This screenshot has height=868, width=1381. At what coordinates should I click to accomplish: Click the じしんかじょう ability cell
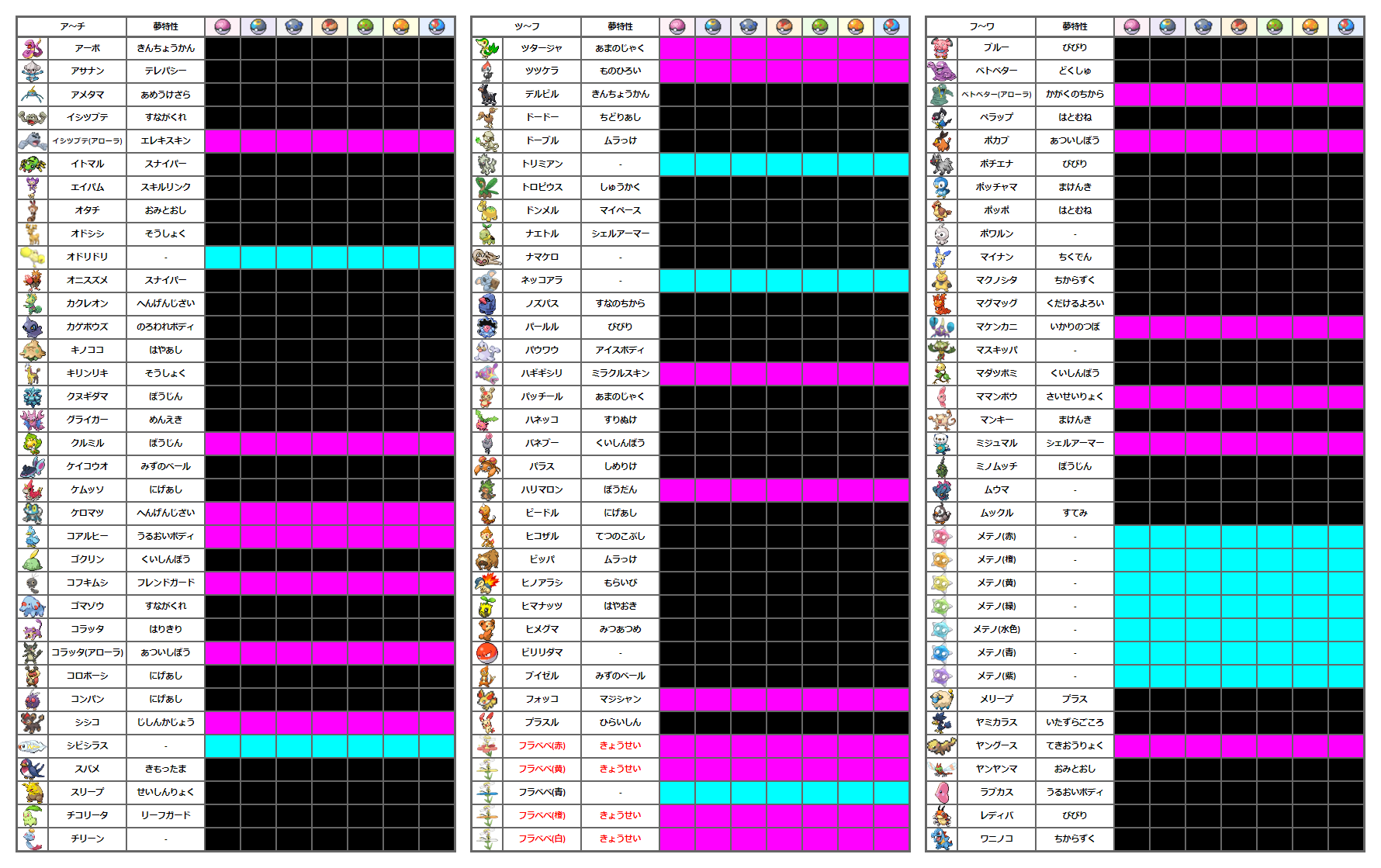coord(165,722)
